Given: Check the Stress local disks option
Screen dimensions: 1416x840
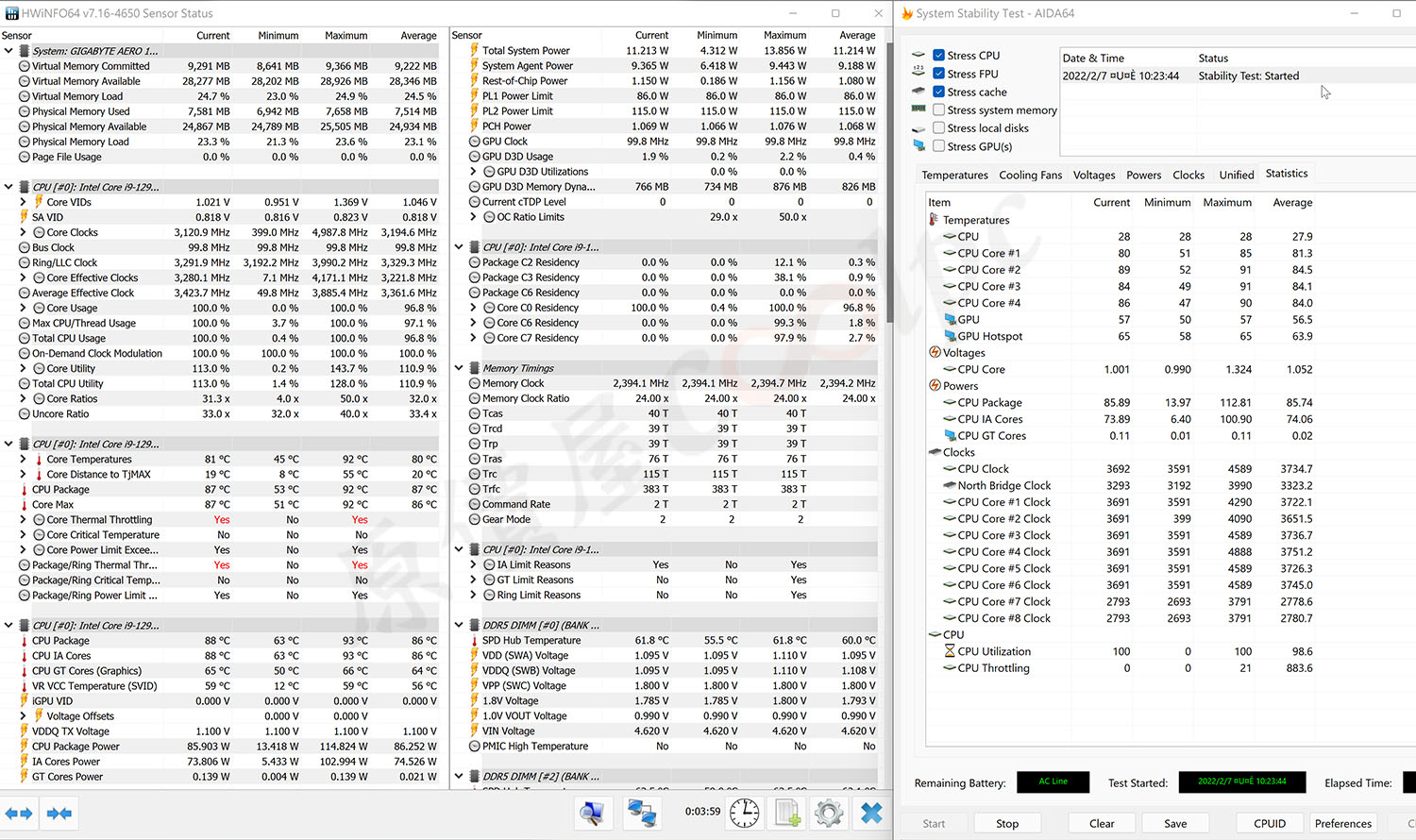Looking at the screenshot, I should tap(938, 128).
